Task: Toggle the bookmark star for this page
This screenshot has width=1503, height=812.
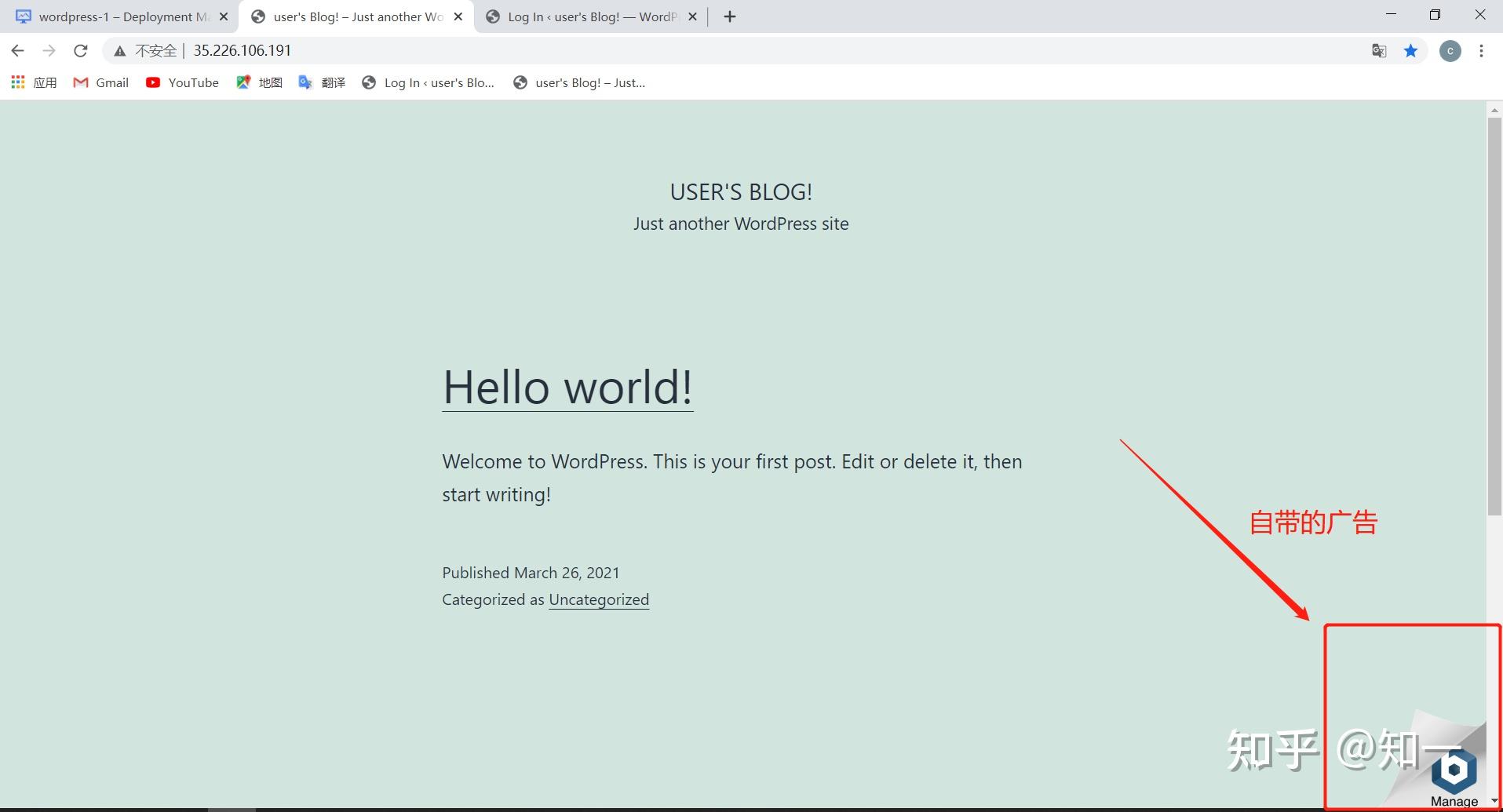Action: pyautogui.click(x=1410, y=51)
